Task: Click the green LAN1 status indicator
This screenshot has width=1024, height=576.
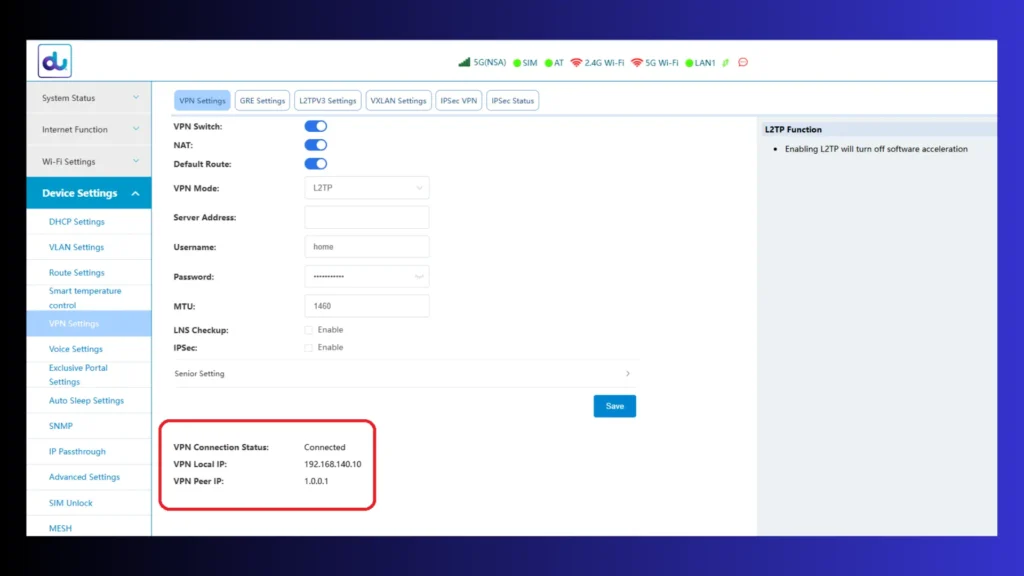Action: [x=689, y=63]
